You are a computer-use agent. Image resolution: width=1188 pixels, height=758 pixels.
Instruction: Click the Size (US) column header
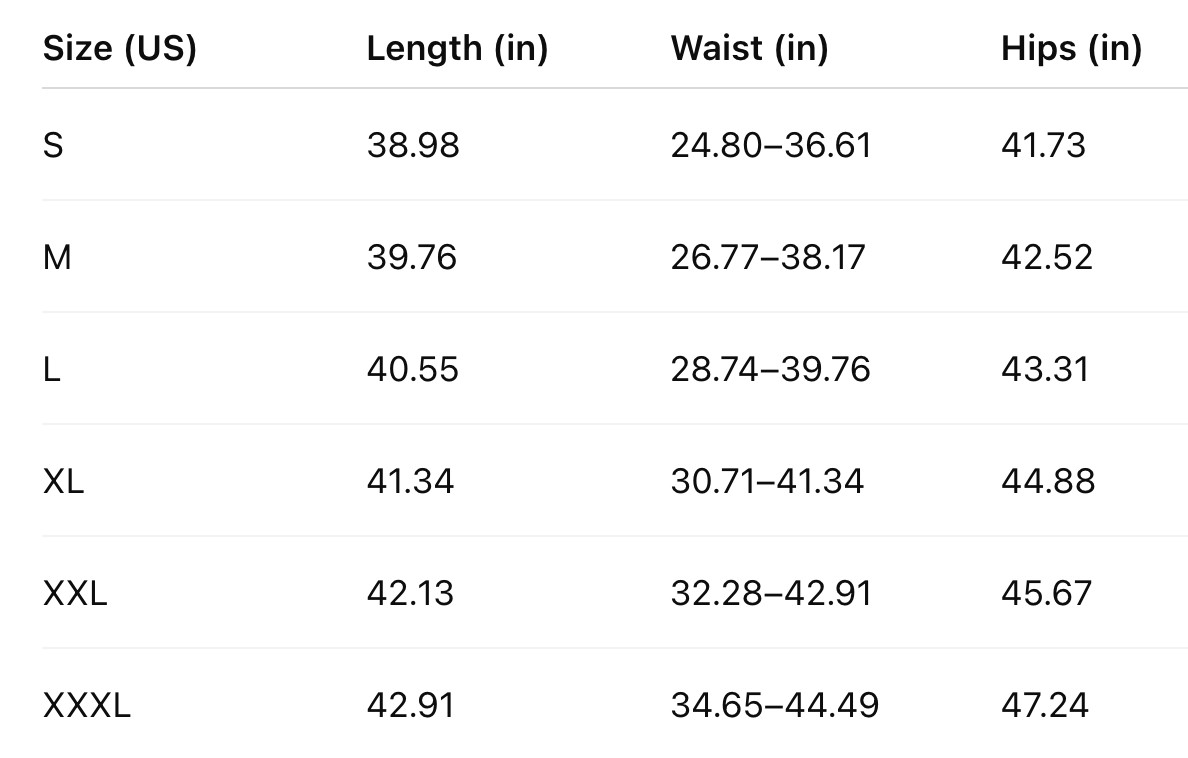click(119, 48)
